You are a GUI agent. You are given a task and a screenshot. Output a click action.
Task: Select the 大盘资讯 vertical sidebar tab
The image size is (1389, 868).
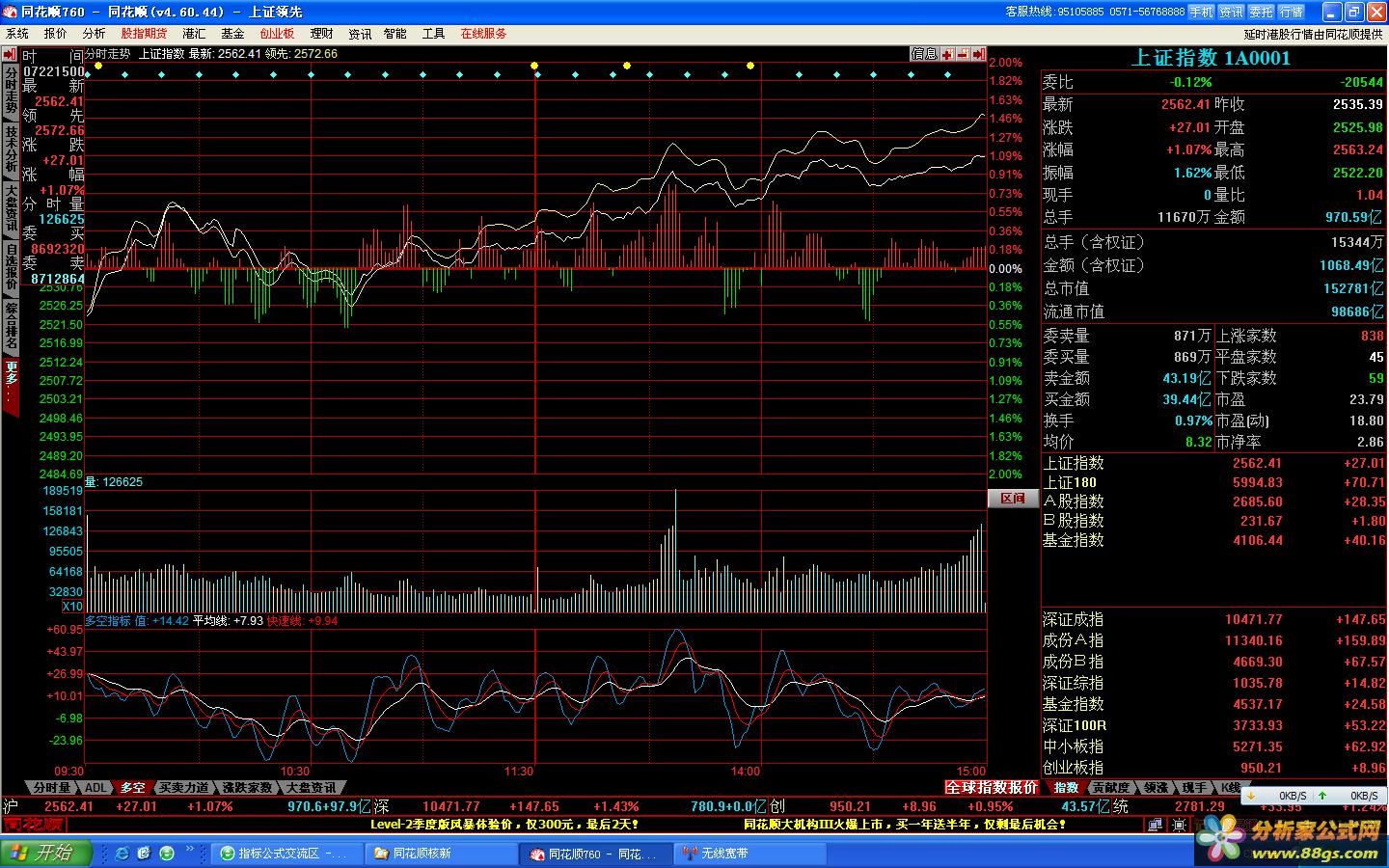10,208
